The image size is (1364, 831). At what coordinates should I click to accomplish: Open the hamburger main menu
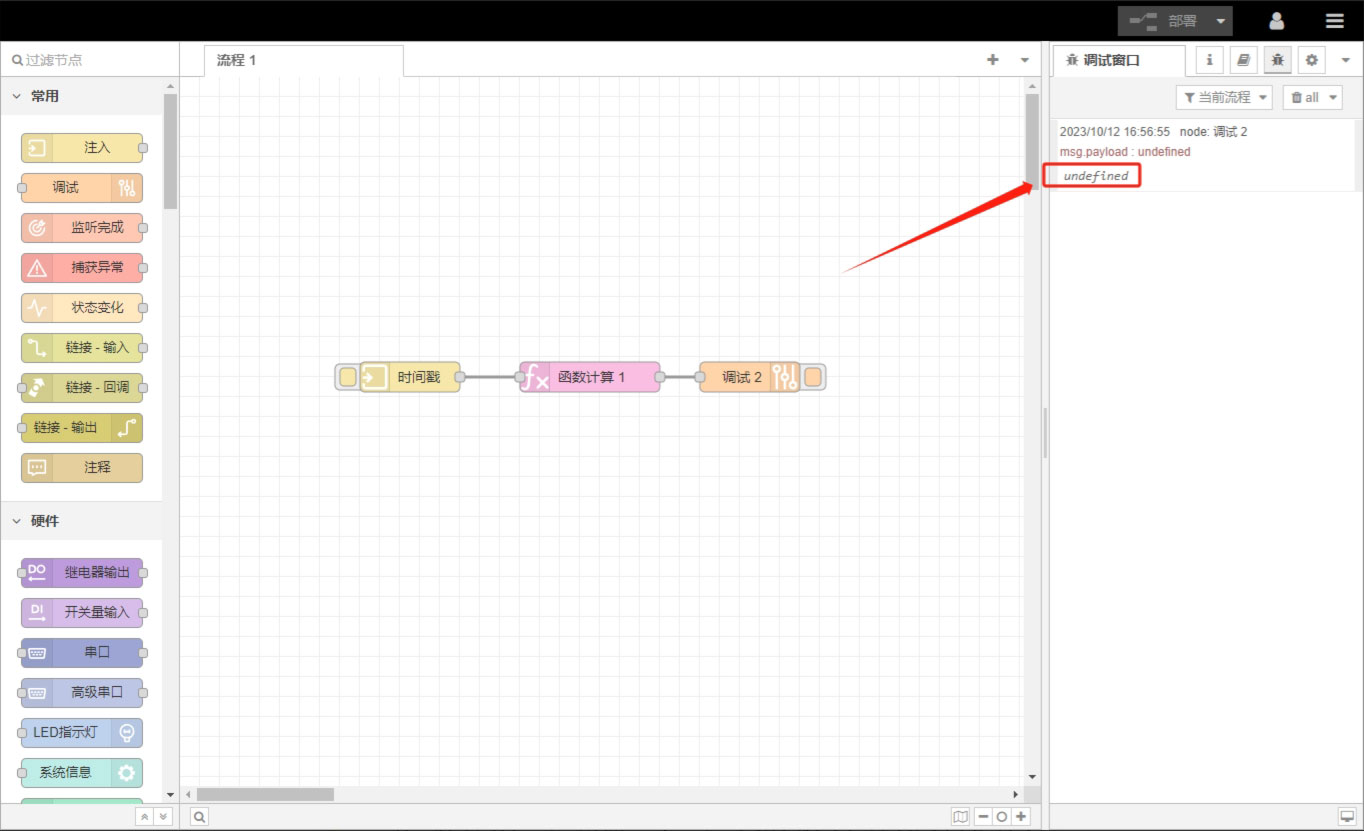pyautogui.click(x=1334, y=21)
